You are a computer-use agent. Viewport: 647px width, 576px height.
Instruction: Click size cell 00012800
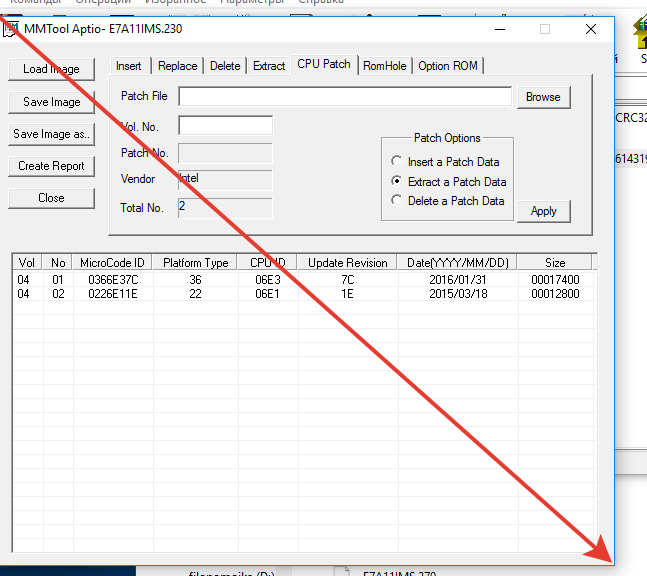(x=555, y=294)
